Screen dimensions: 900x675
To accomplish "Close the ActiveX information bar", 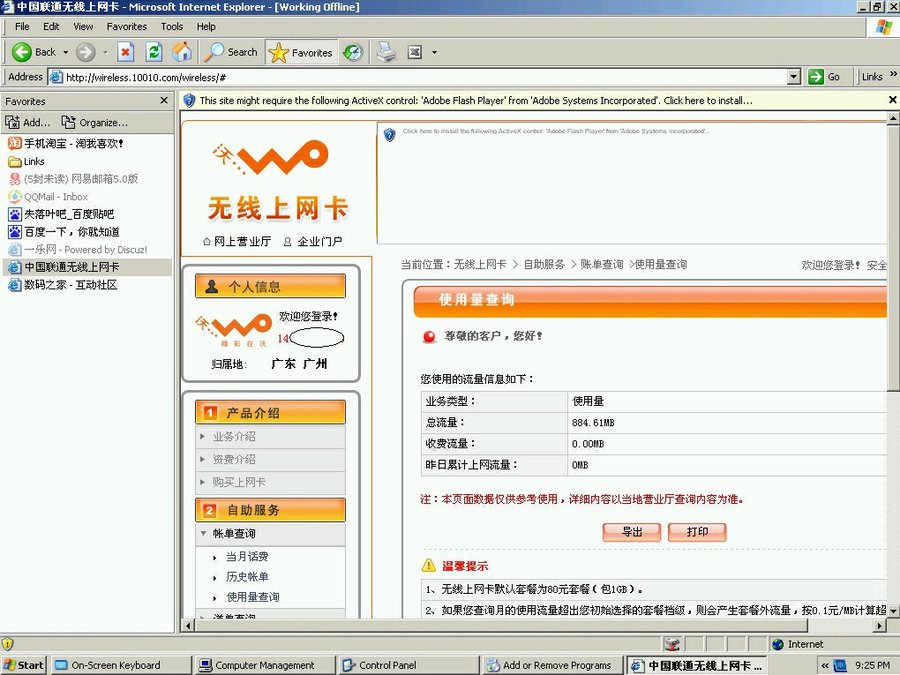I will [893, 100].
